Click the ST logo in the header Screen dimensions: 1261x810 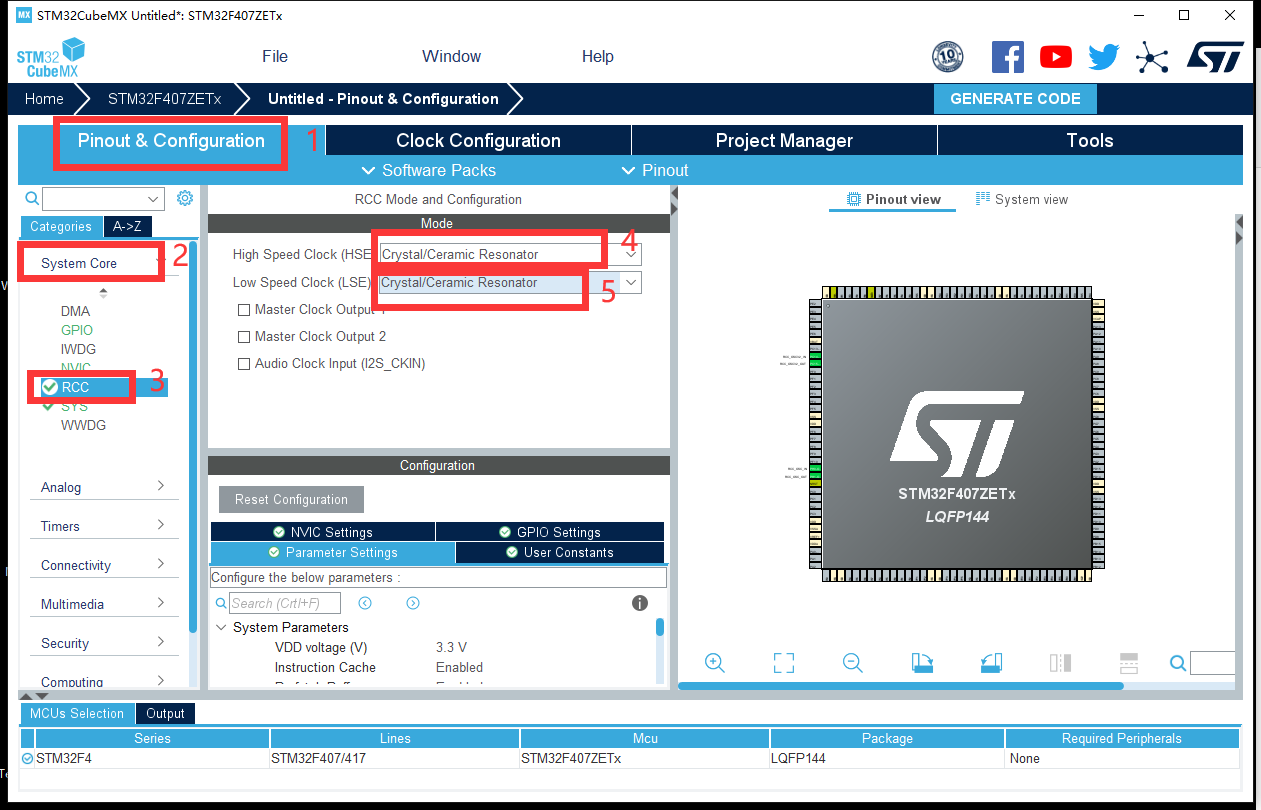point(1215,57)
